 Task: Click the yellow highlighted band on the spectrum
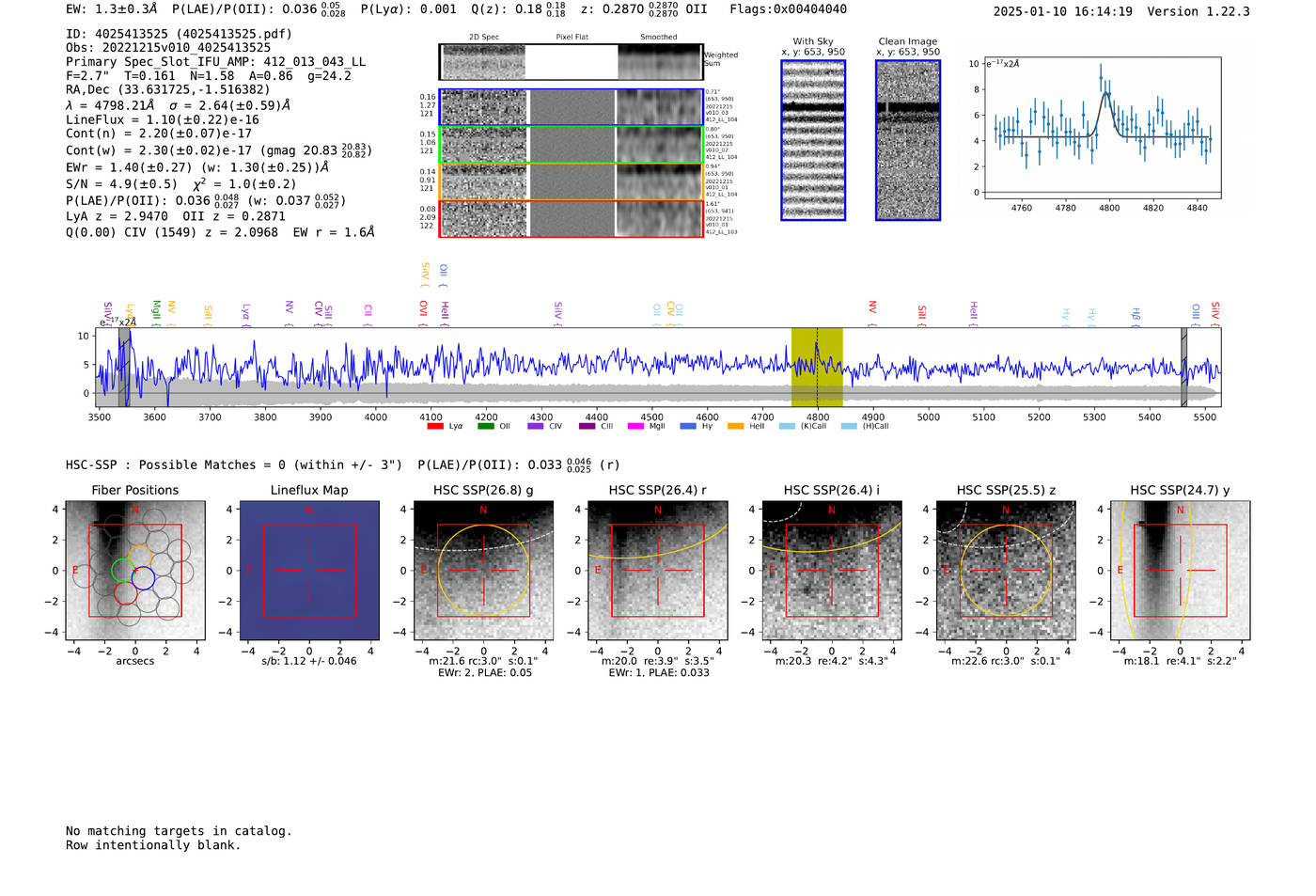(x=817, y=368)
